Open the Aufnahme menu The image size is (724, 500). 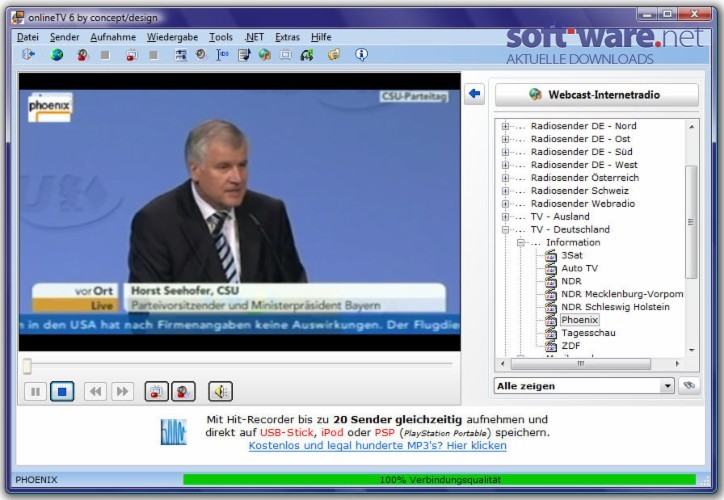pyautogui.click(x=113, y=37)
